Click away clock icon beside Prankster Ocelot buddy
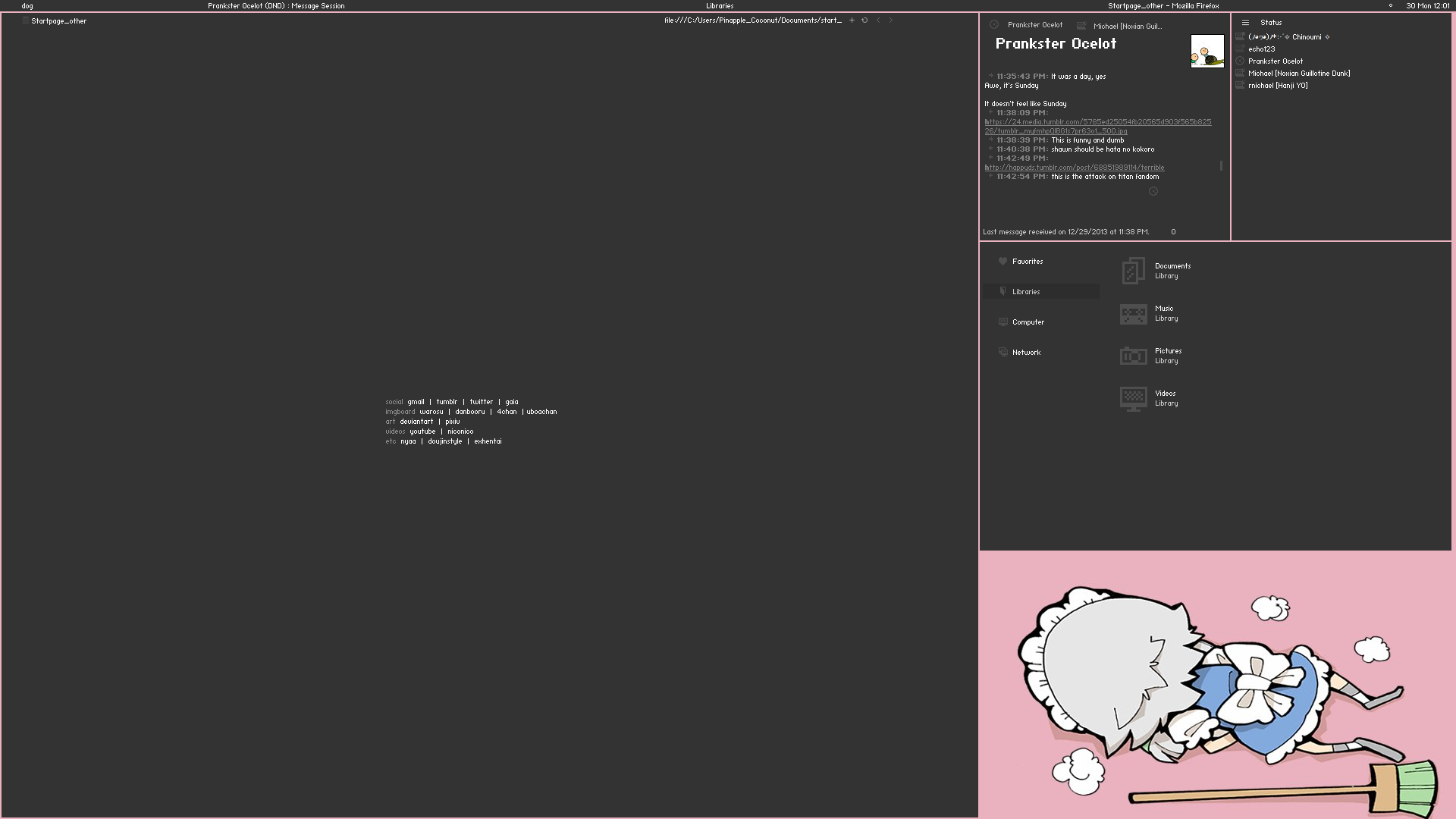1456x819 pixels. click(x=1240, y=61)
